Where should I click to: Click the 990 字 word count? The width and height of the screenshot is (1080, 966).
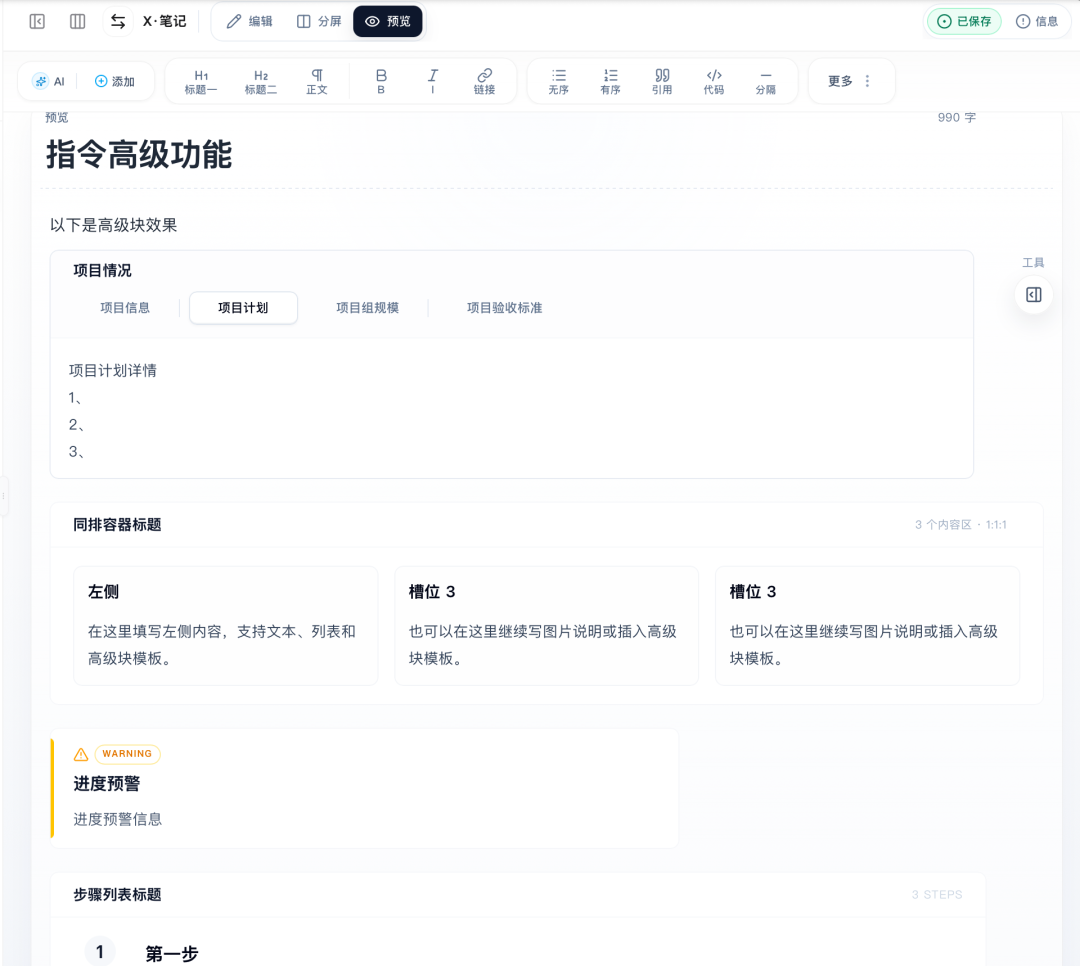point(957,118)
